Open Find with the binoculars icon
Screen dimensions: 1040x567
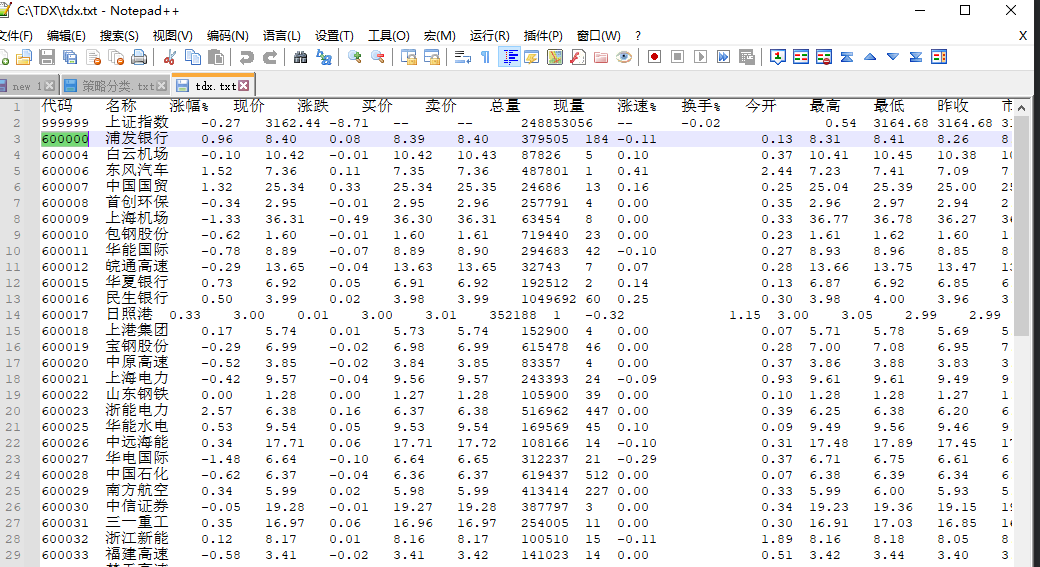(x=300, y=57)
